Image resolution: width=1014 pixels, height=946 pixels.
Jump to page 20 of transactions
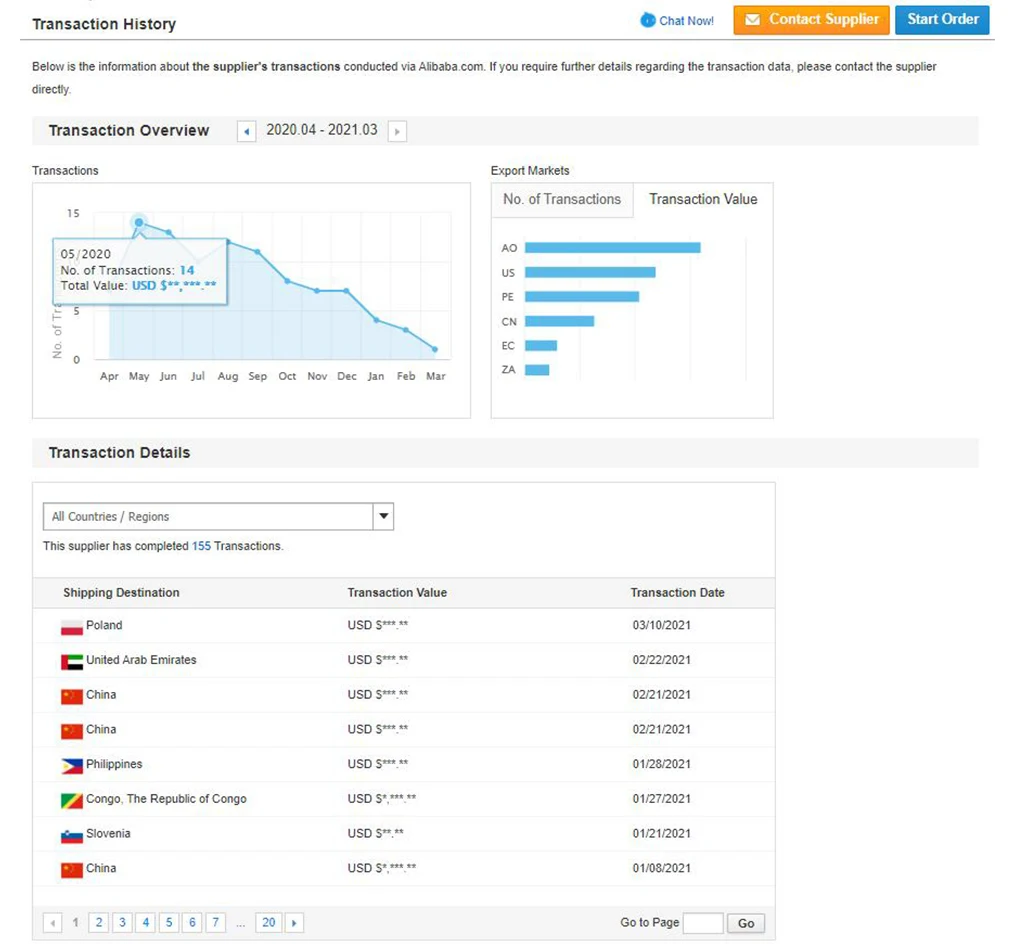pyautogui.click(x=268, y=923)
